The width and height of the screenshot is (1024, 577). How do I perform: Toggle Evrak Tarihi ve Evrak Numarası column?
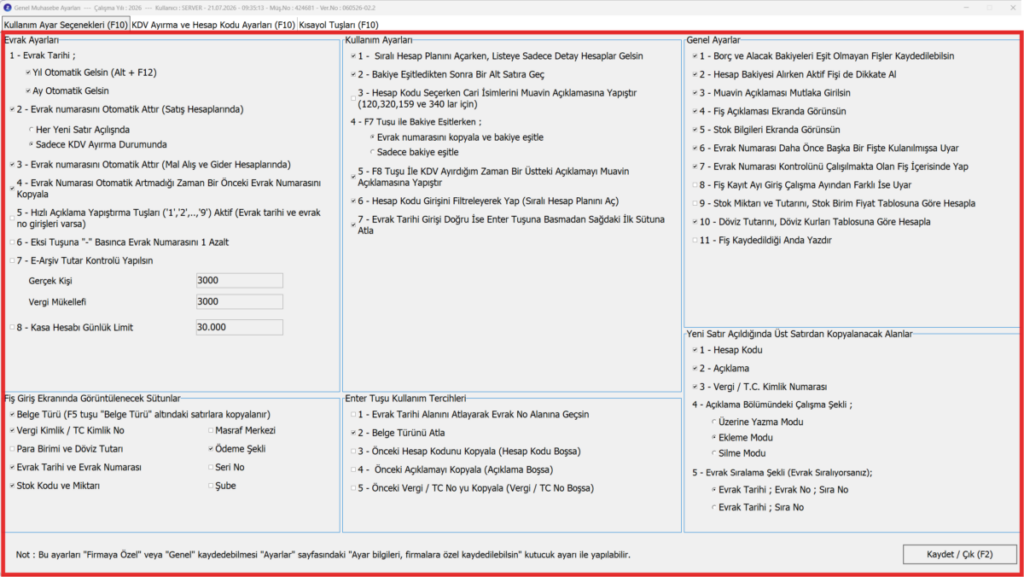(12, 467)
